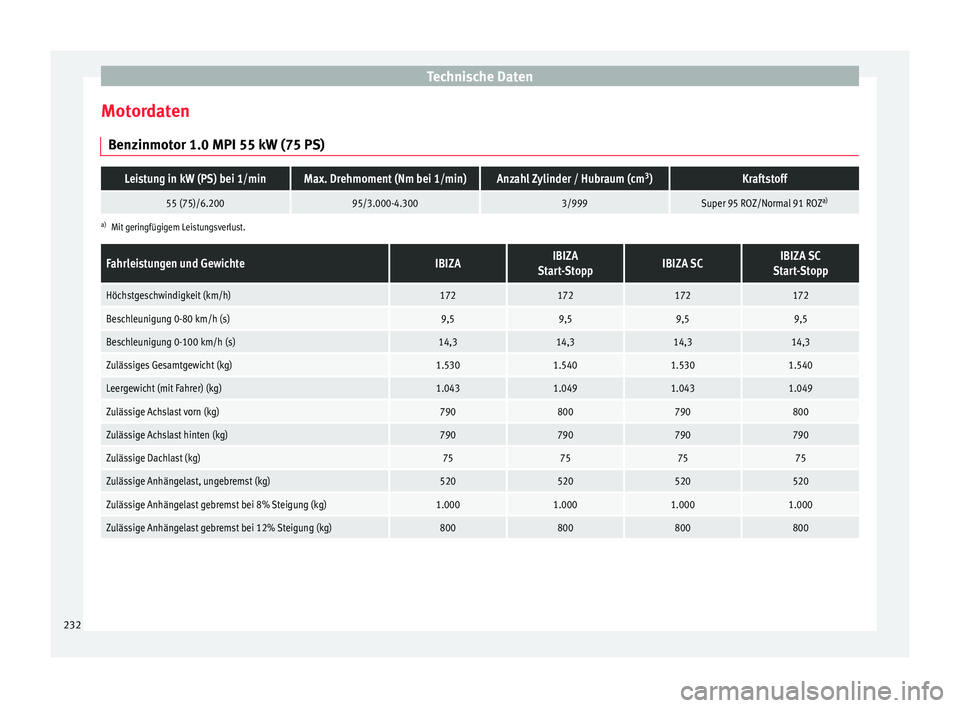The image size is (960, 708).
Task: Click the page number 232
Action: [x=72, y=625]
